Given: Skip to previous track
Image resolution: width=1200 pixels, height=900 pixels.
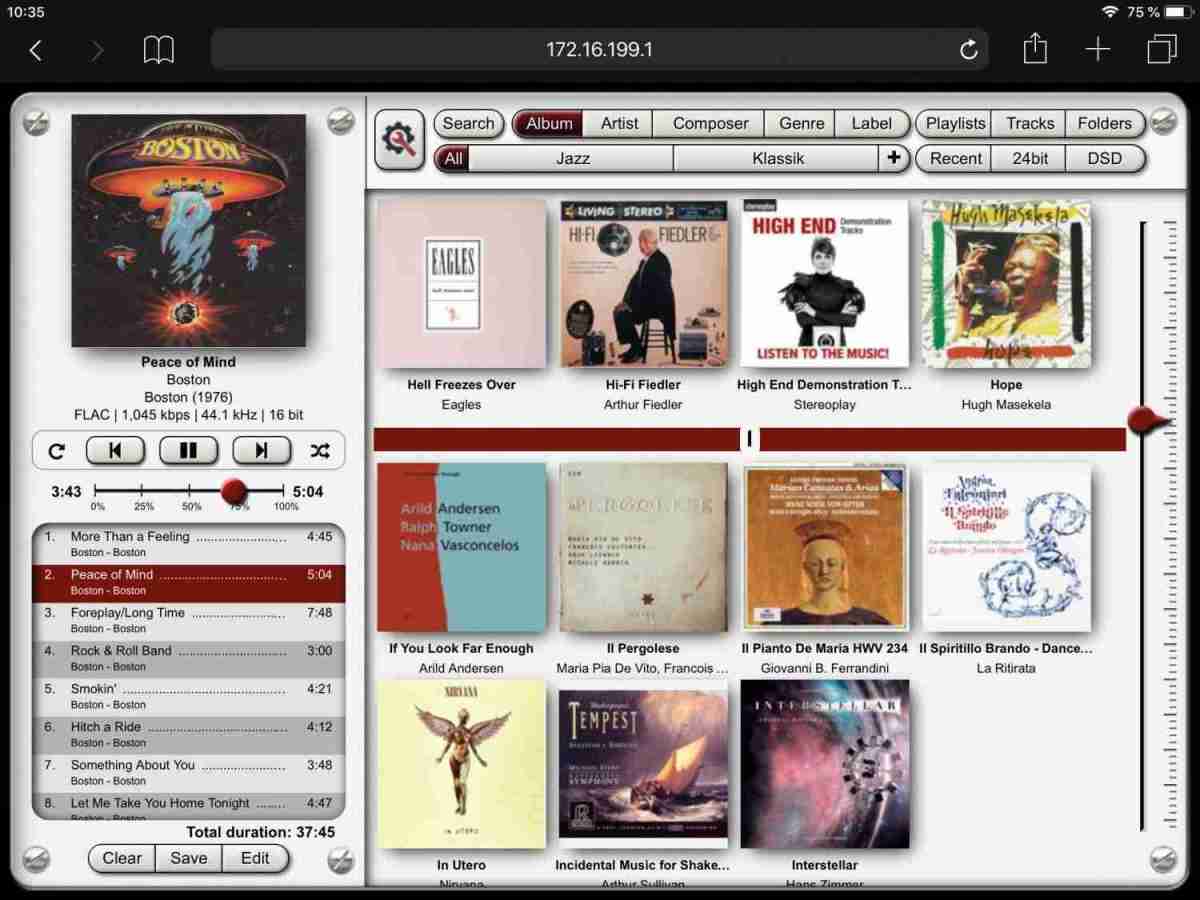Looking at the screenshot, I should [115, 451].
